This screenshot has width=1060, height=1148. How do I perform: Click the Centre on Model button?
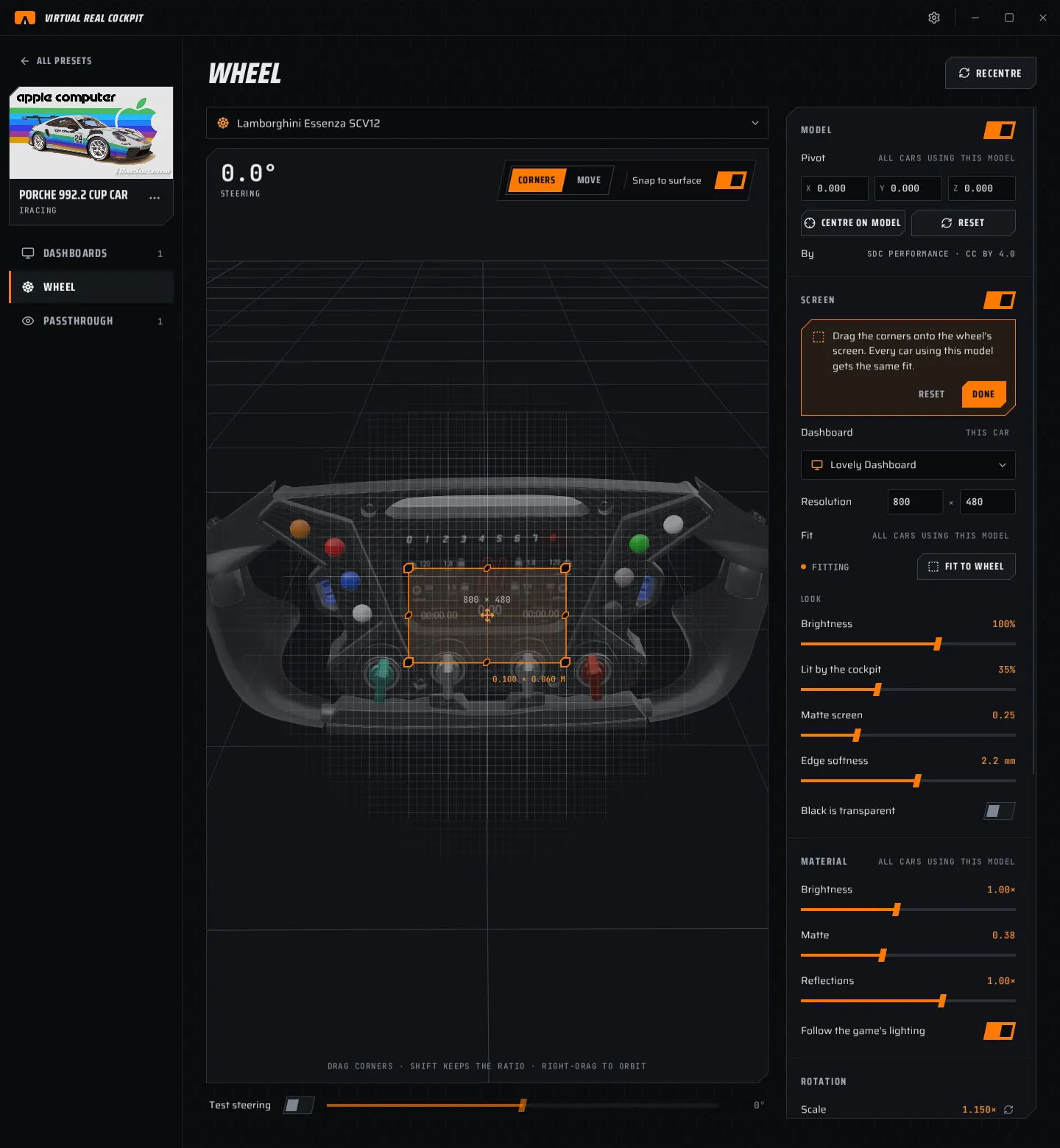tap(853, 223)
